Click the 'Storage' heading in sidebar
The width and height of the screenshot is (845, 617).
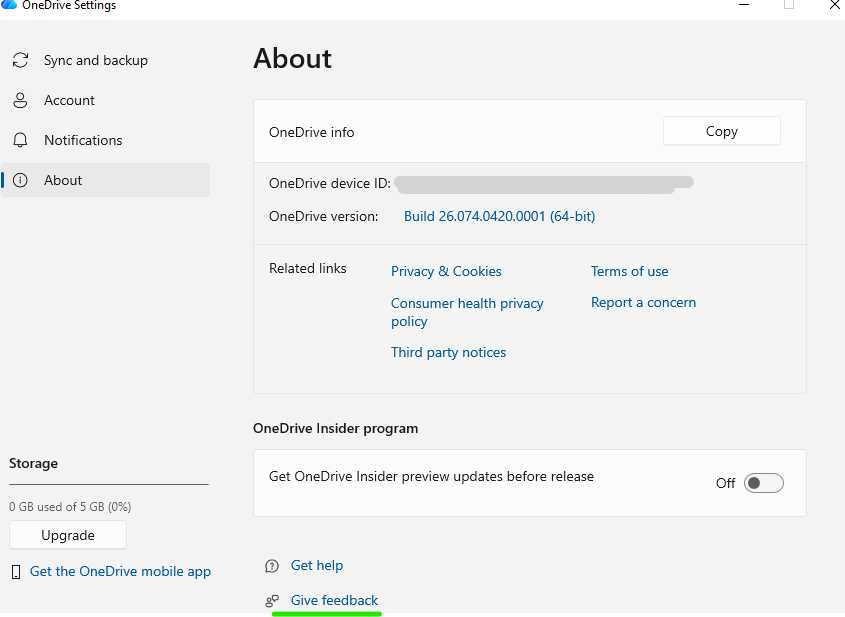(33, 463)
